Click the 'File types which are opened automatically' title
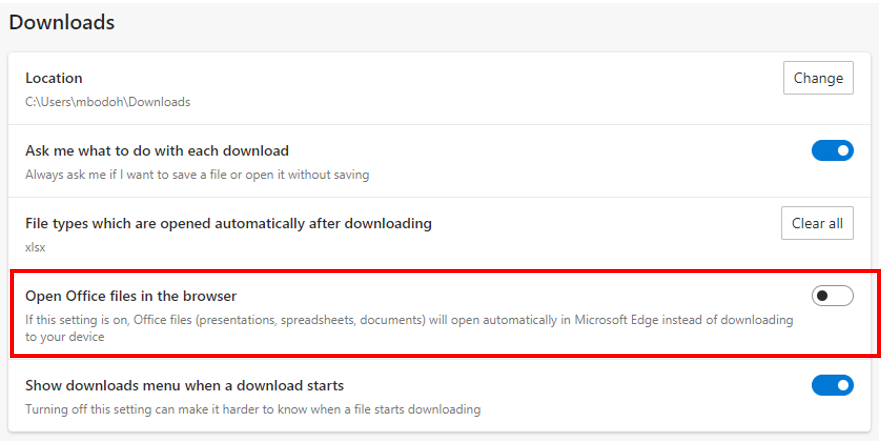 point(228,223)
